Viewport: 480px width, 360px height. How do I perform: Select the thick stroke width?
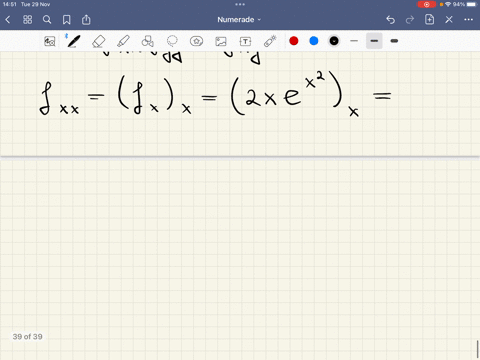394,41
